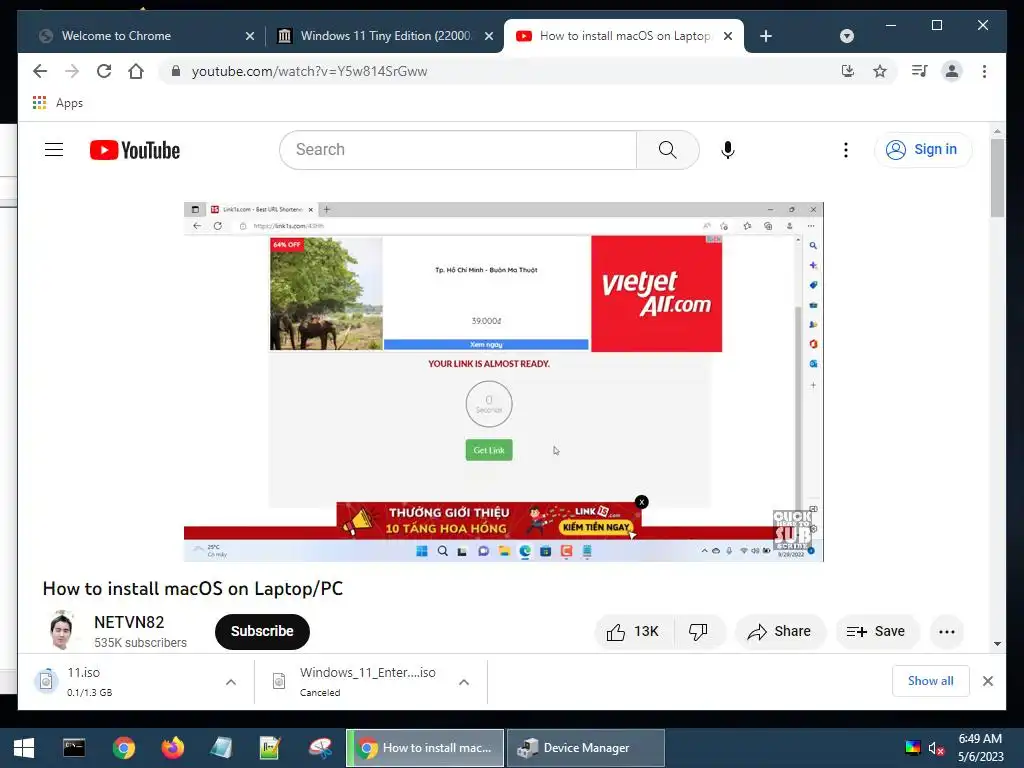Open the Chrome home page button
This screenshot has width=1024, height=768.
[136, 71]
